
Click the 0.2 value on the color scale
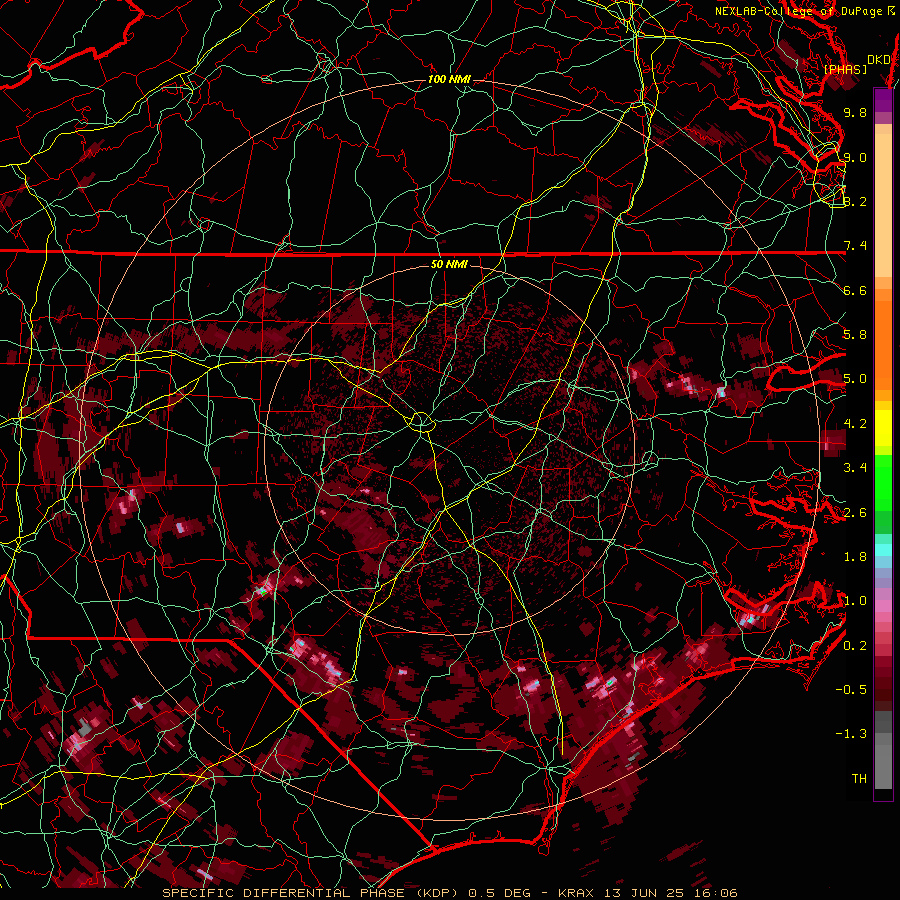pyautogui.click(x=855, y=646)
